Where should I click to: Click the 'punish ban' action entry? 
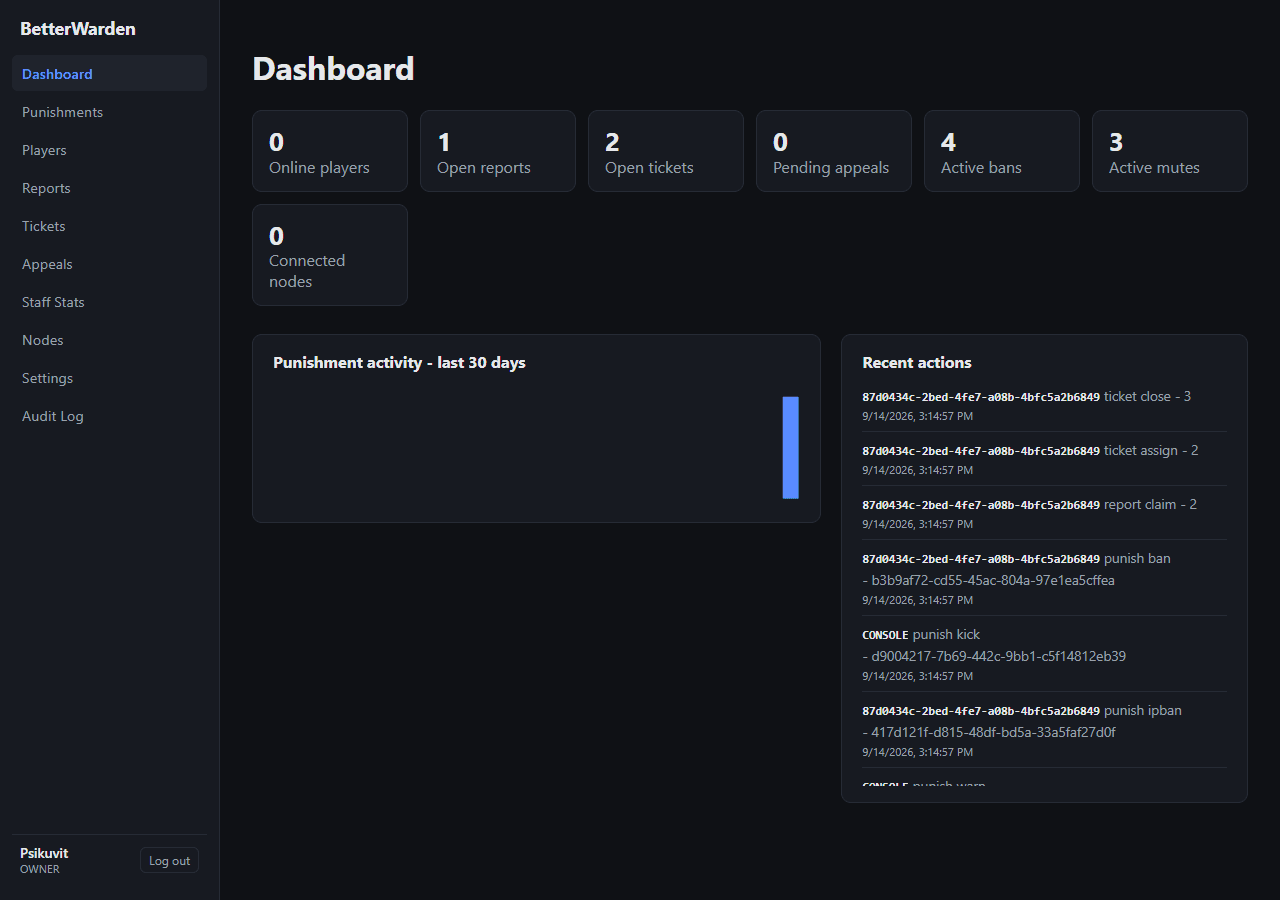[x=1044, y=578]
